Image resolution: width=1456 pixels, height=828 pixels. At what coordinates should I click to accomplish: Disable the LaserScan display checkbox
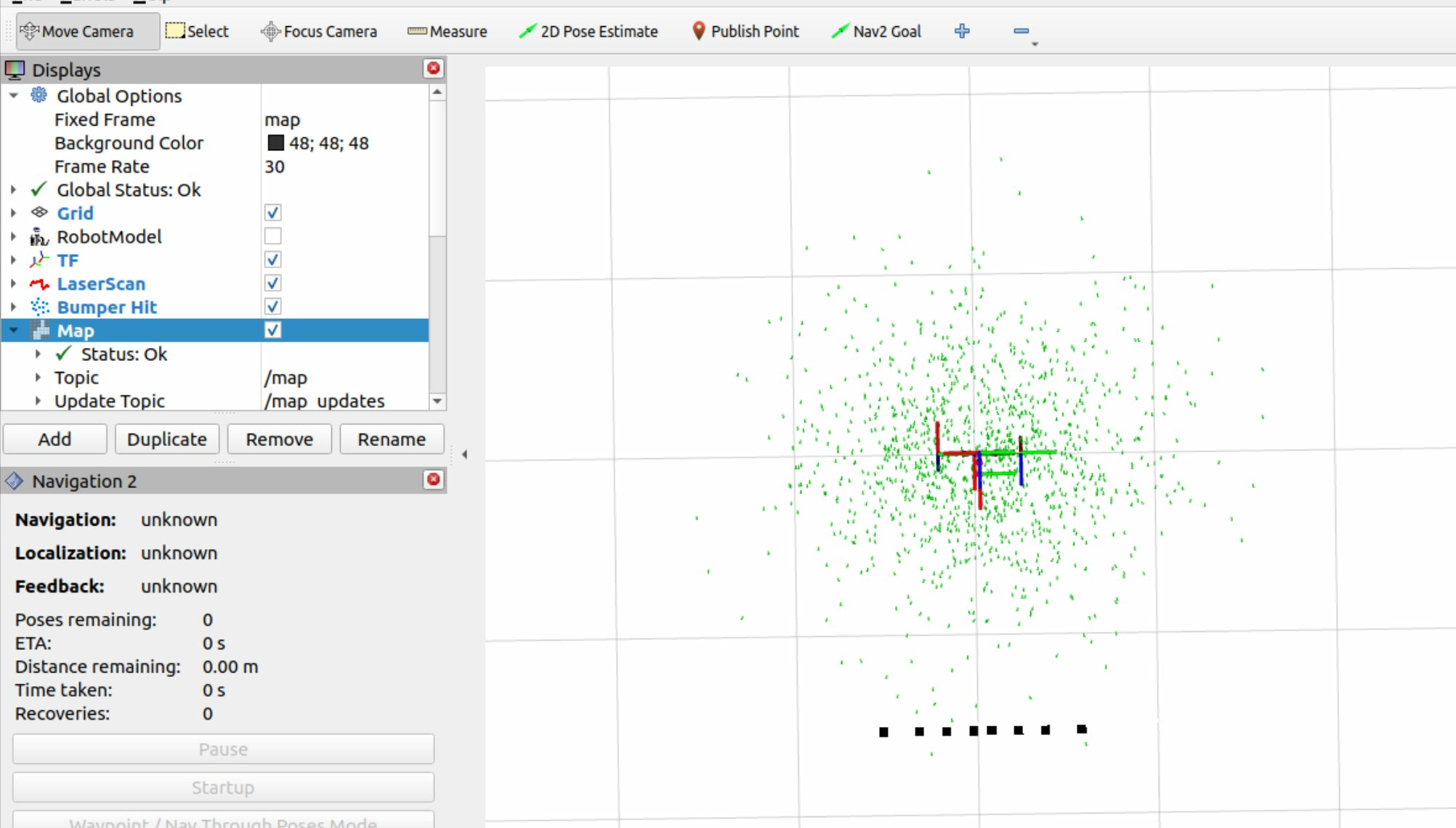272,283
